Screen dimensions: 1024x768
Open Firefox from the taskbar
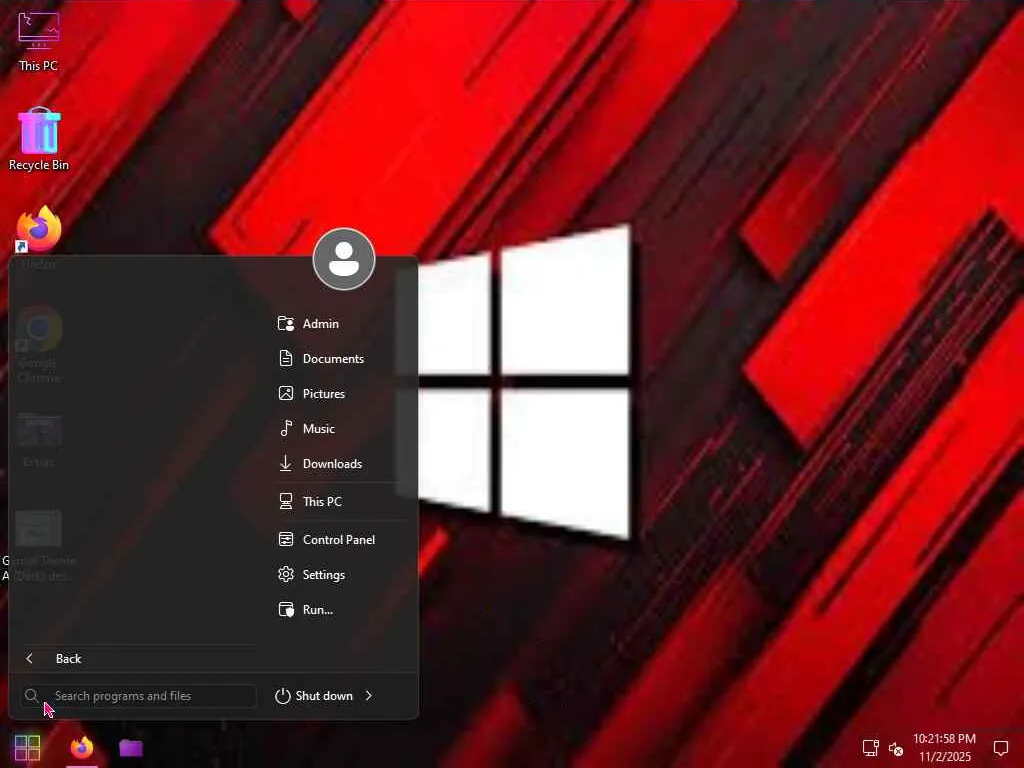[82, 748]
